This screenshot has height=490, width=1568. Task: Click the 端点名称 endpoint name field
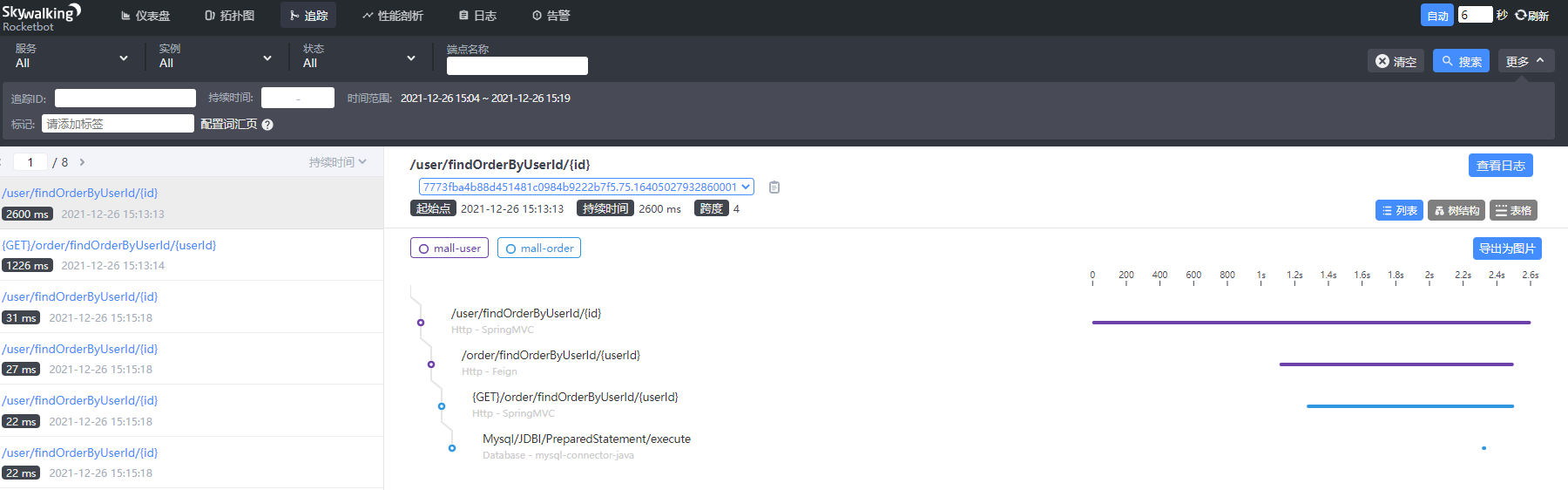[x=517, y=65]
